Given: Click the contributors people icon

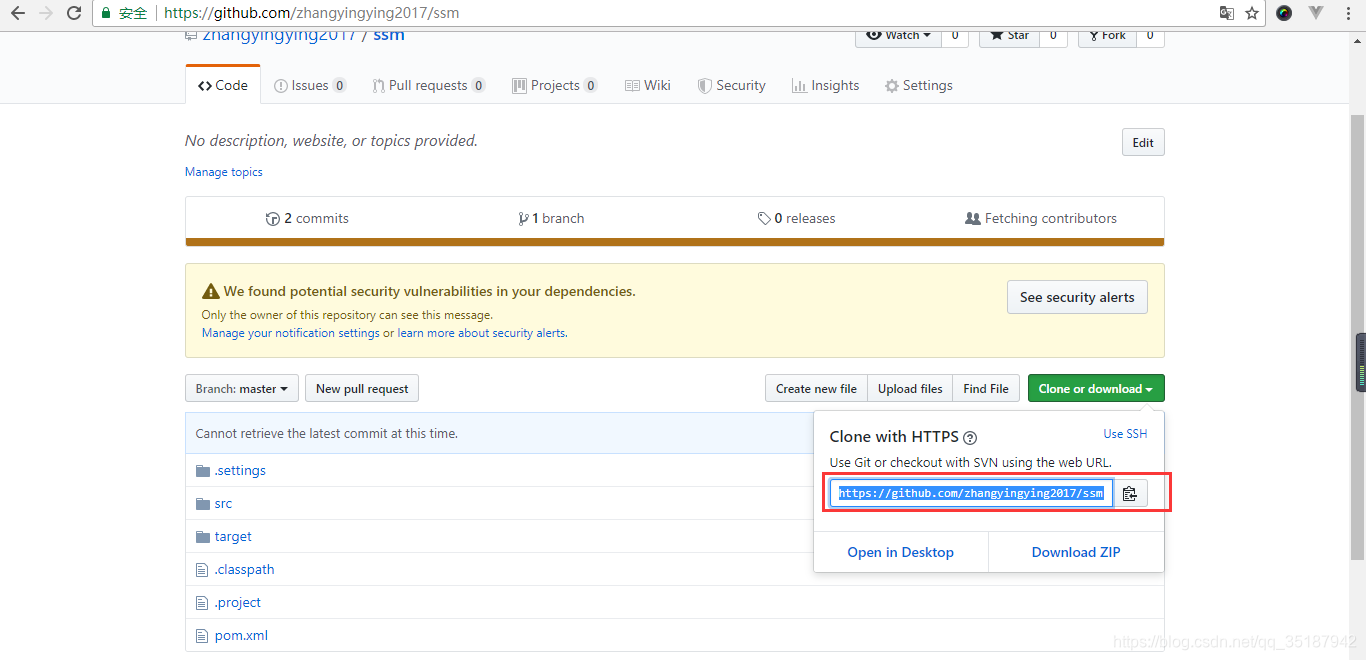Looking at the screenshot, I should click(x=972, y=218).
